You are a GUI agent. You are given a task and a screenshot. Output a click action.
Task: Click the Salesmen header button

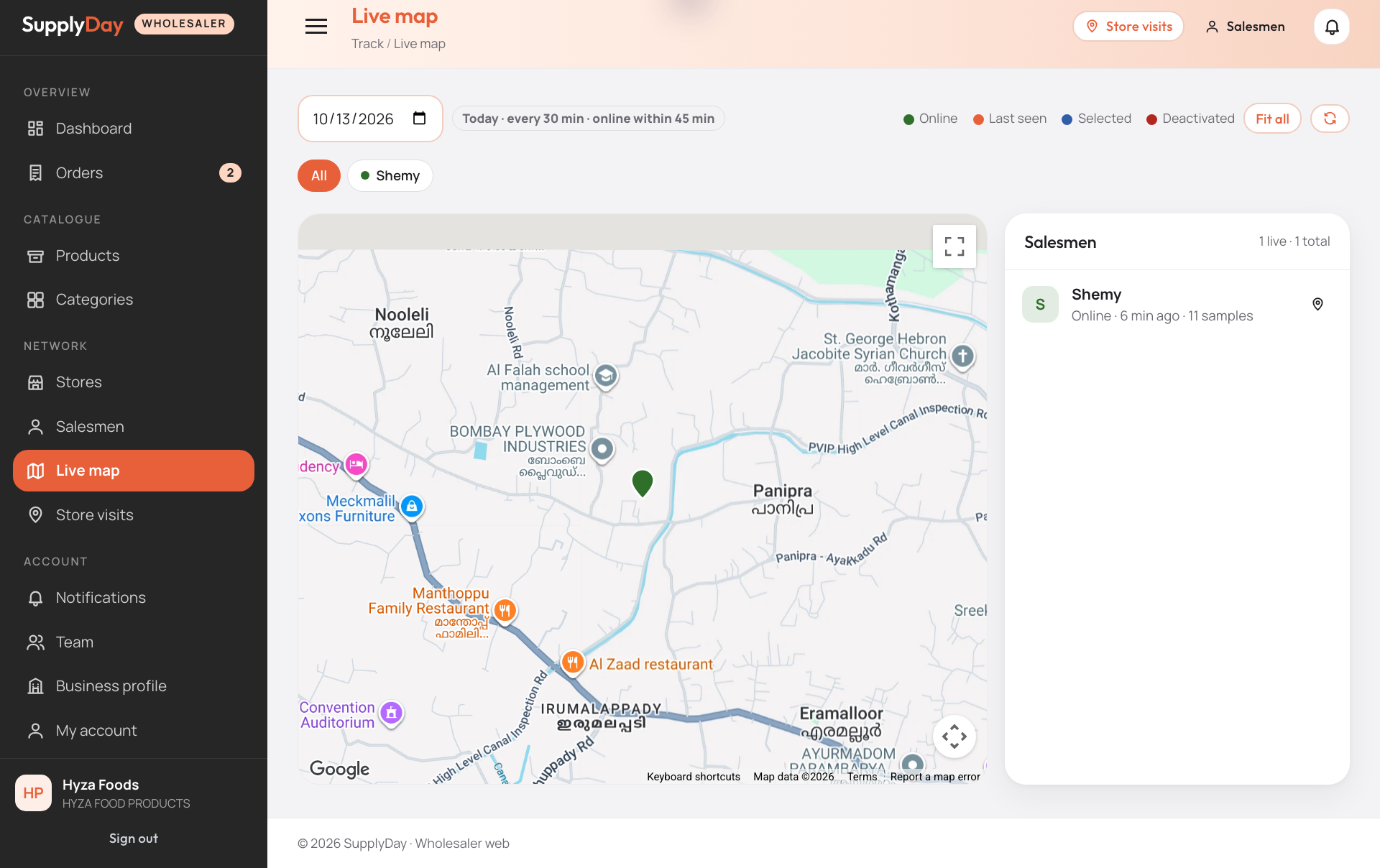1245,27
